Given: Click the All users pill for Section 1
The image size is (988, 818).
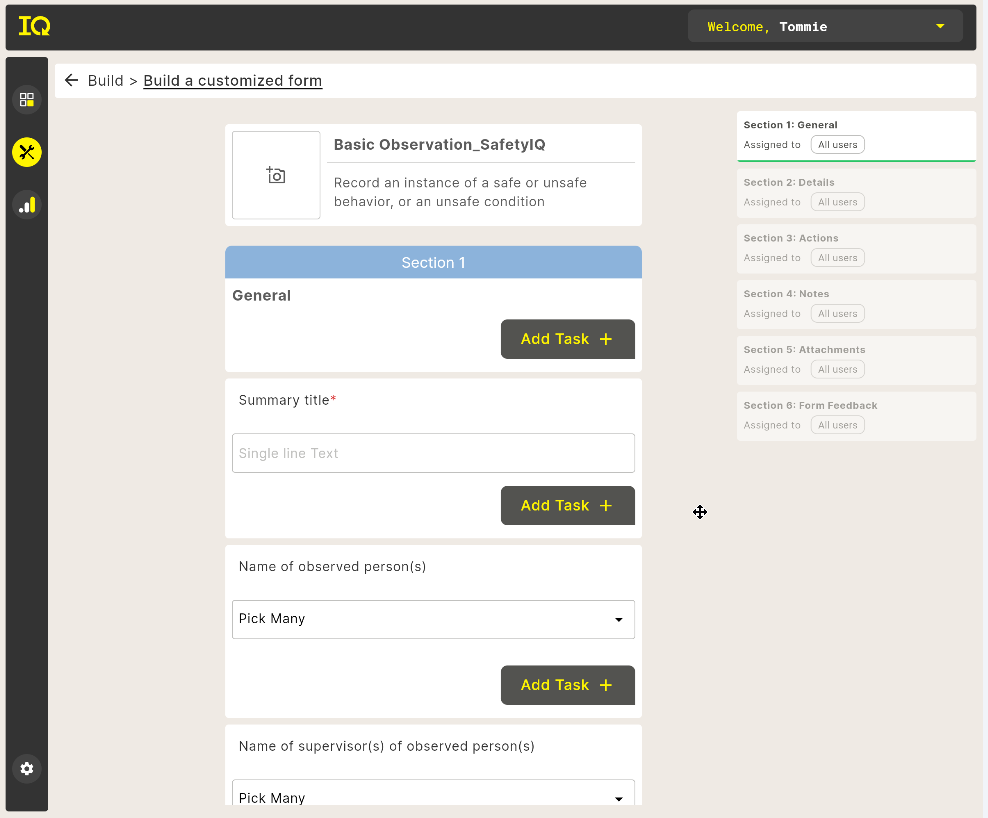Looking at the screenshot, I should [837, 144].
